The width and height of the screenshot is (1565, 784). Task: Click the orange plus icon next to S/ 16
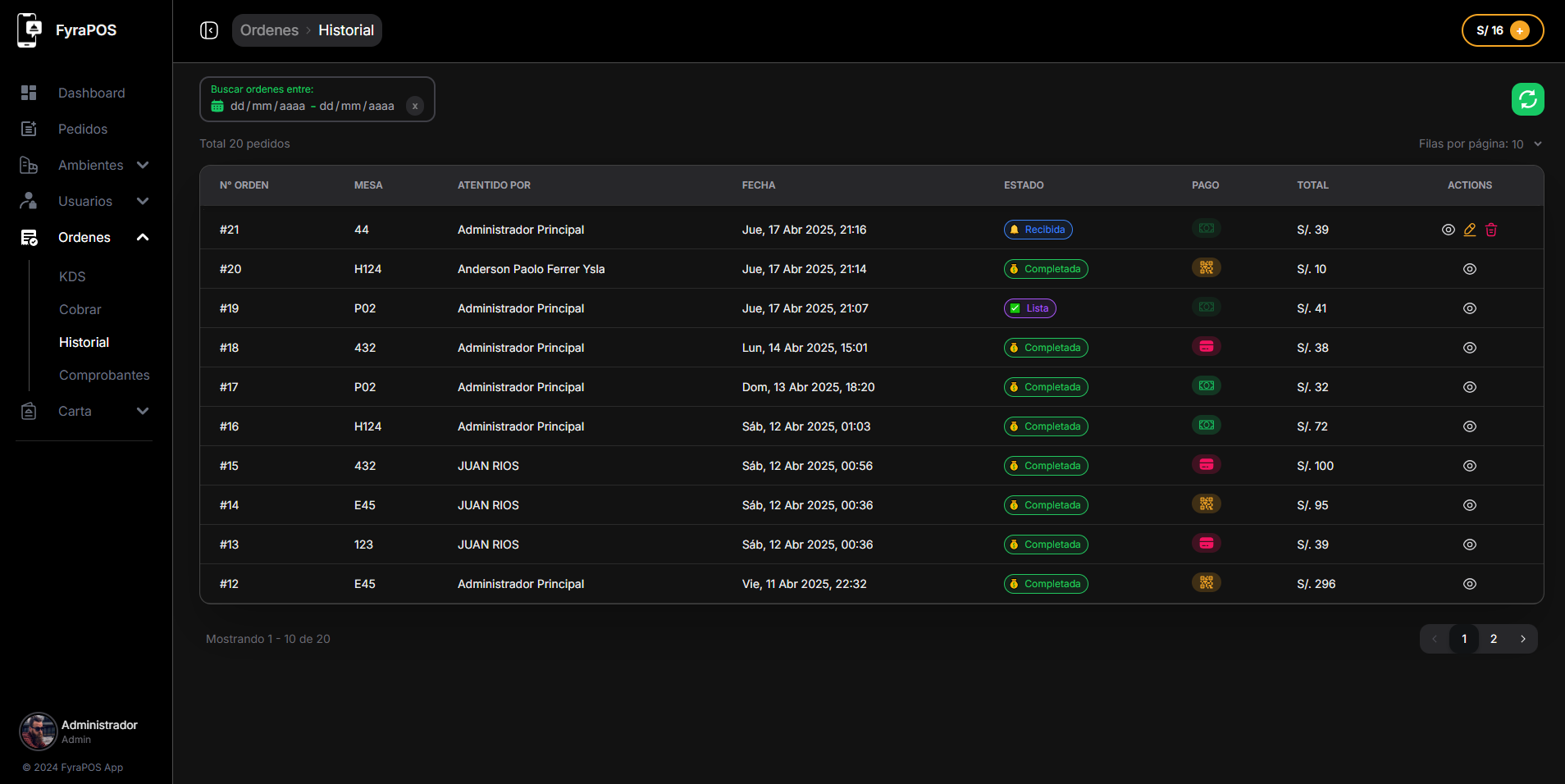click(1520, 30)
